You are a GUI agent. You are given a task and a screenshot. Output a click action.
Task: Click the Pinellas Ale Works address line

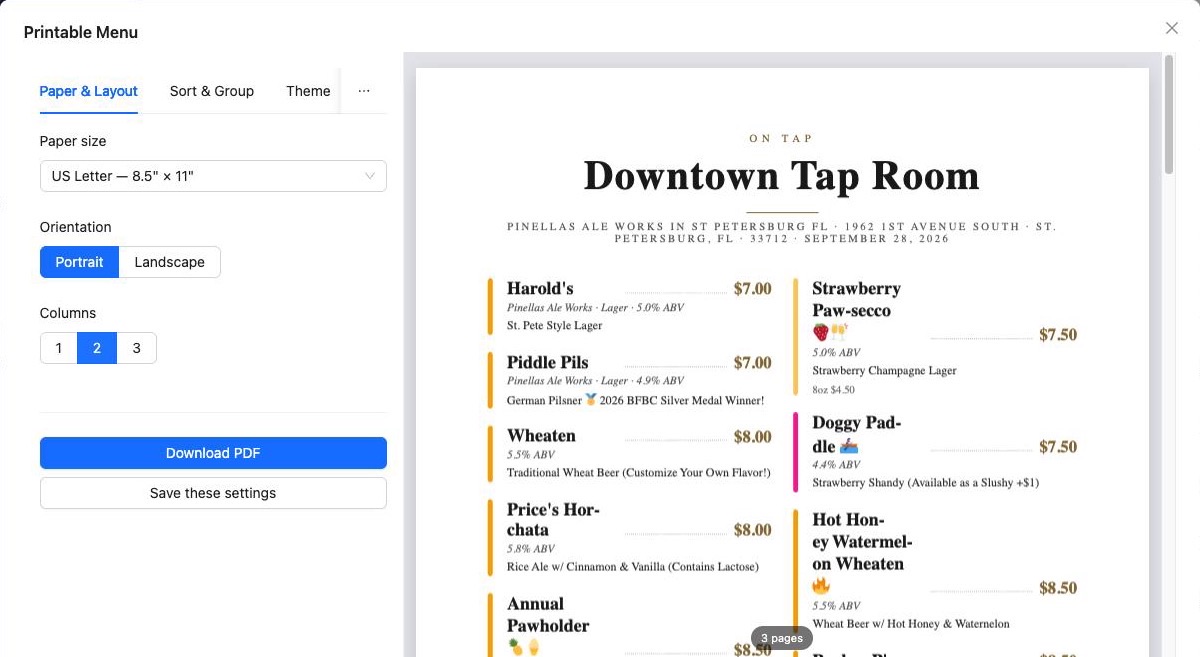click(x=782, y=233)
